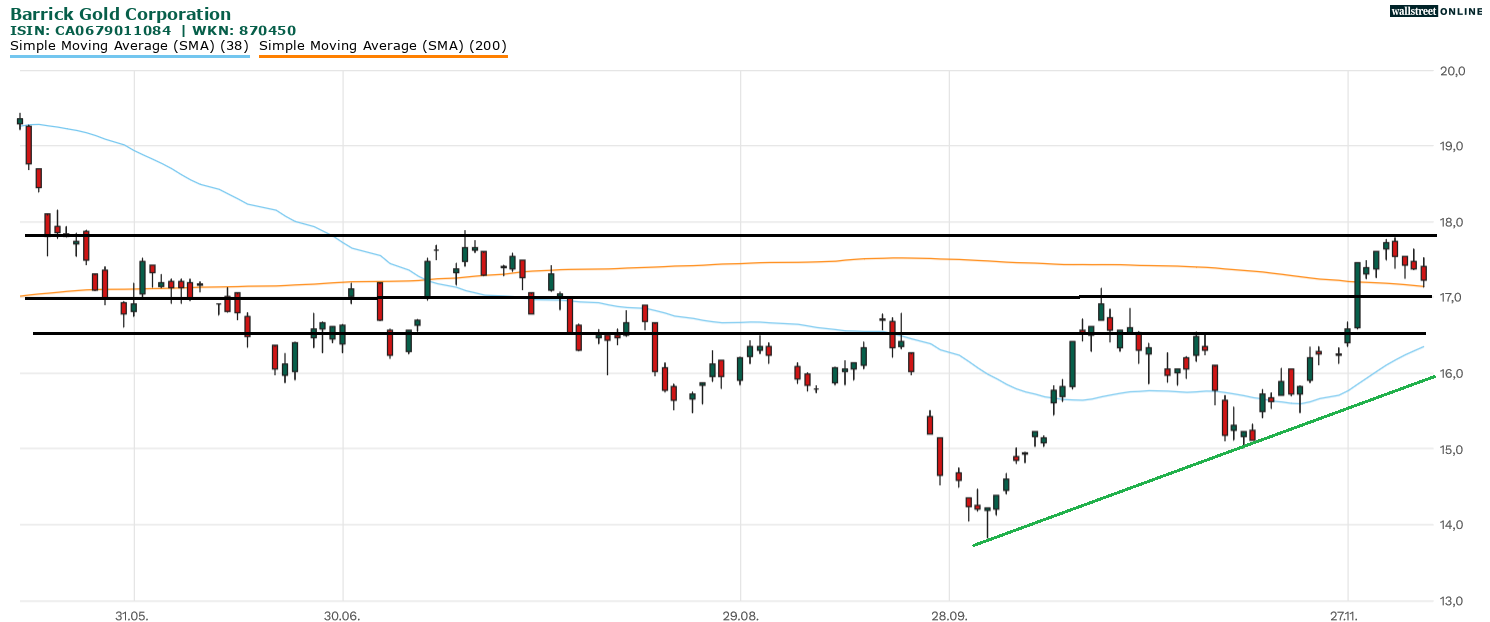The image size is (1490, 622).
Task: Click the orange SMA 200 legend line
Action: click(383, 56)
